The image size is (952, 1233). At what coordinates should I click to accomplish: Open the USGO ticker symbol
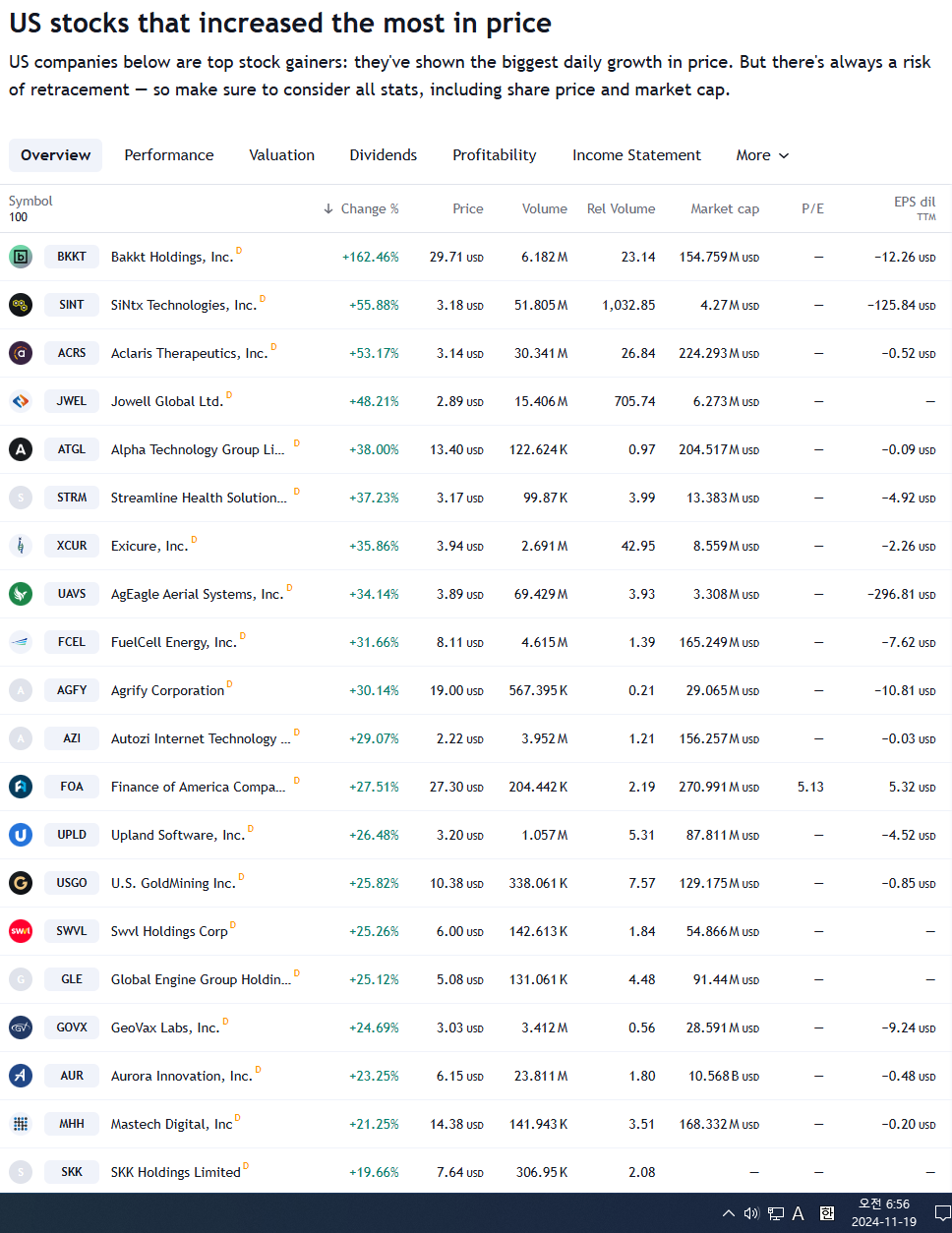point(72,883)
